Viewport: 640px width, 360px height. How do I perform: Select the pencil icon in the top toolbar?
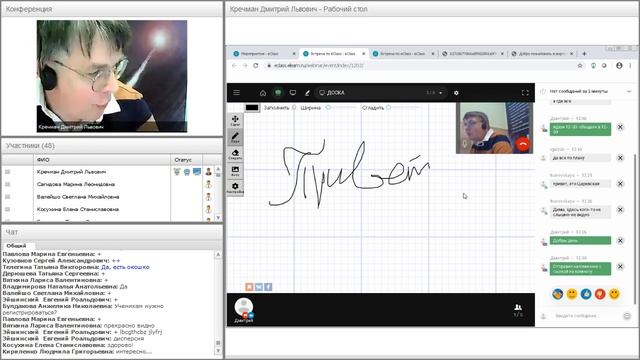tap(307, 93)
